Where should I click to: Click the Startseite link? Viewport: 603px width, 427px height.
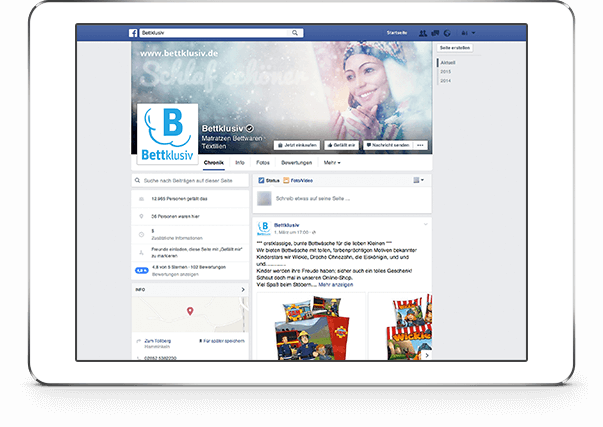(397, 33)
